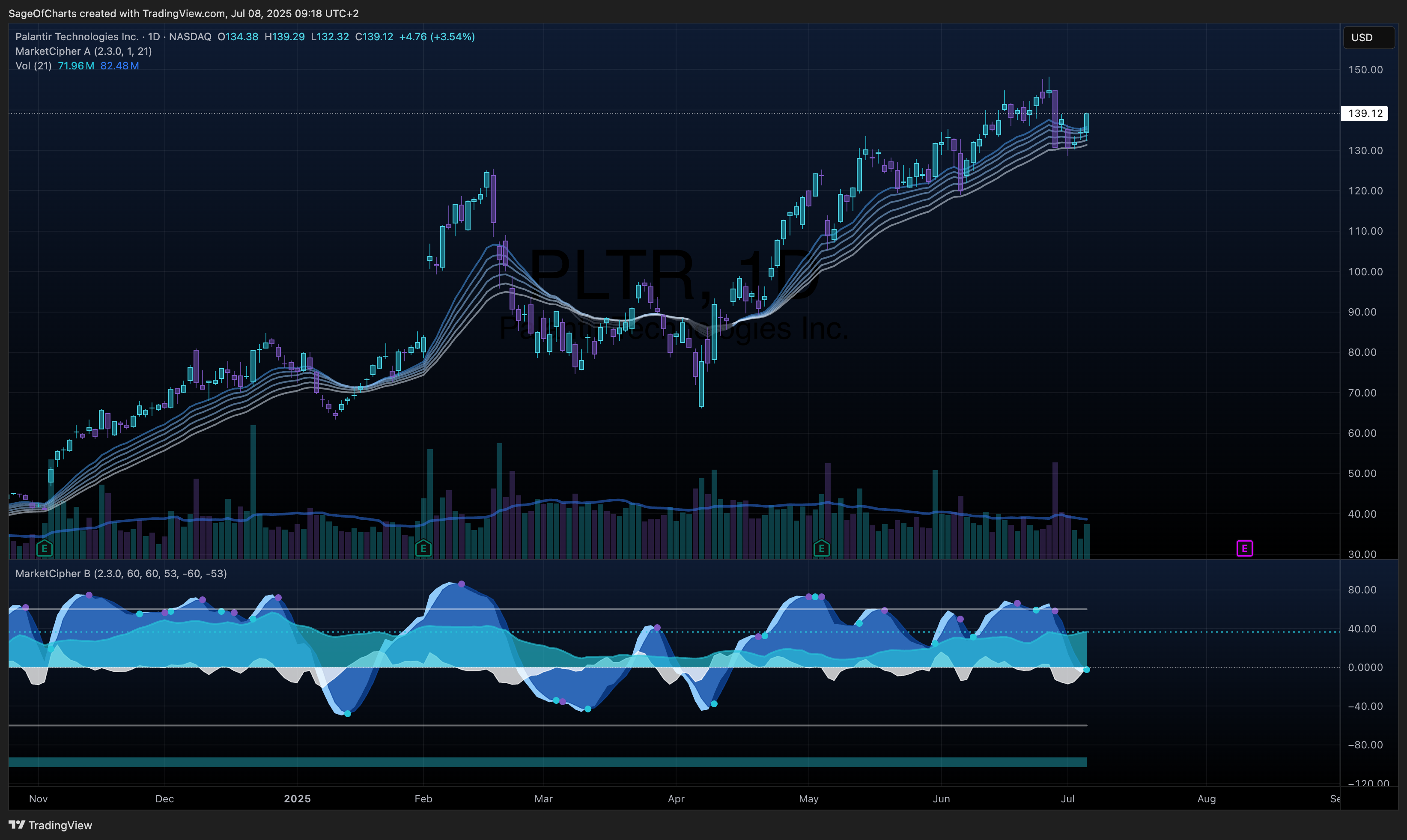This screenshot has width=1407, height=840.
Task: Click the upcoming August earnings E marker
Action: [x=1245, y=548]
